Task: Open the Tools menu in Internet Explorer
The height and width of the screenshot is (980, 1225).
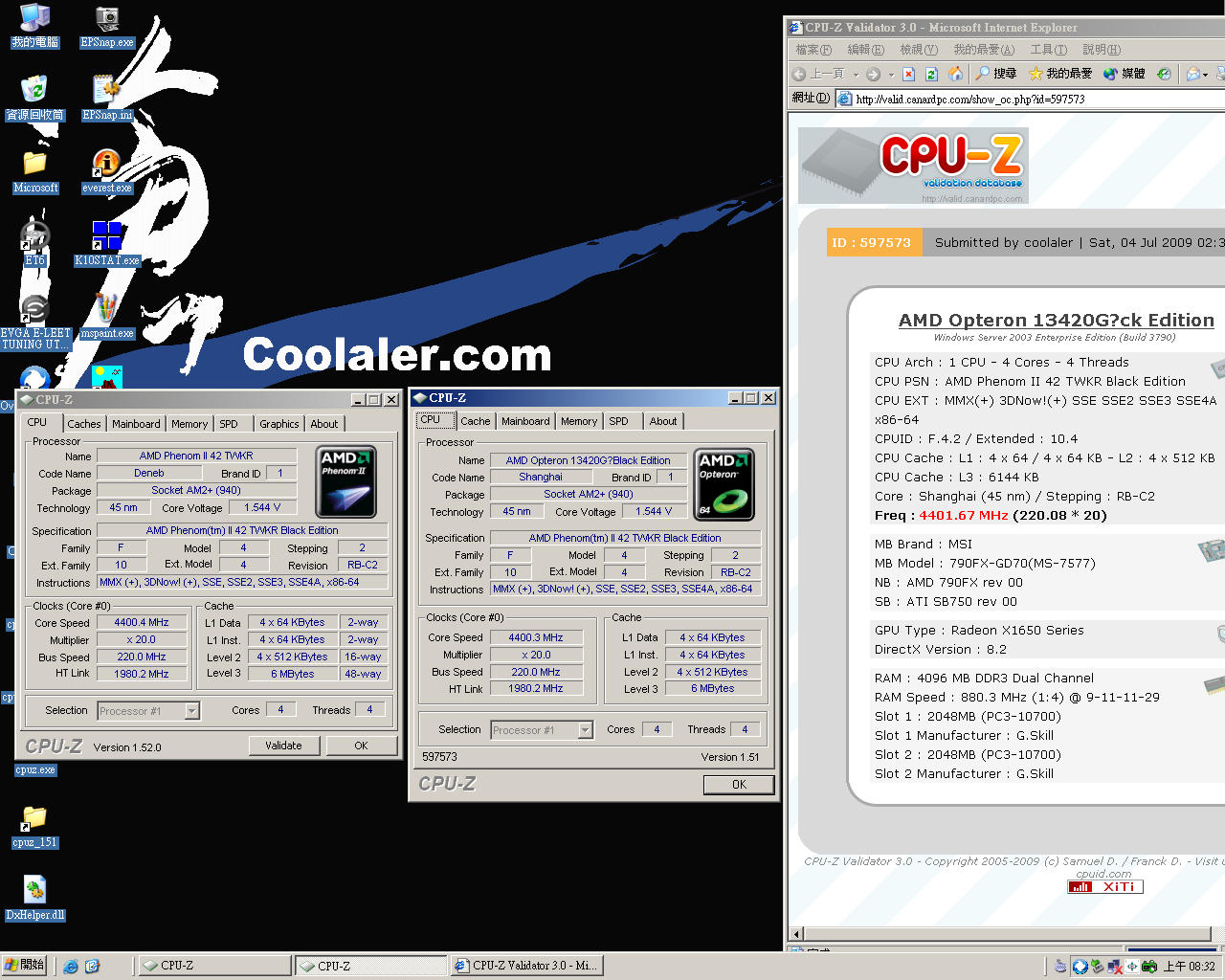Action: tap(1048, 50)
